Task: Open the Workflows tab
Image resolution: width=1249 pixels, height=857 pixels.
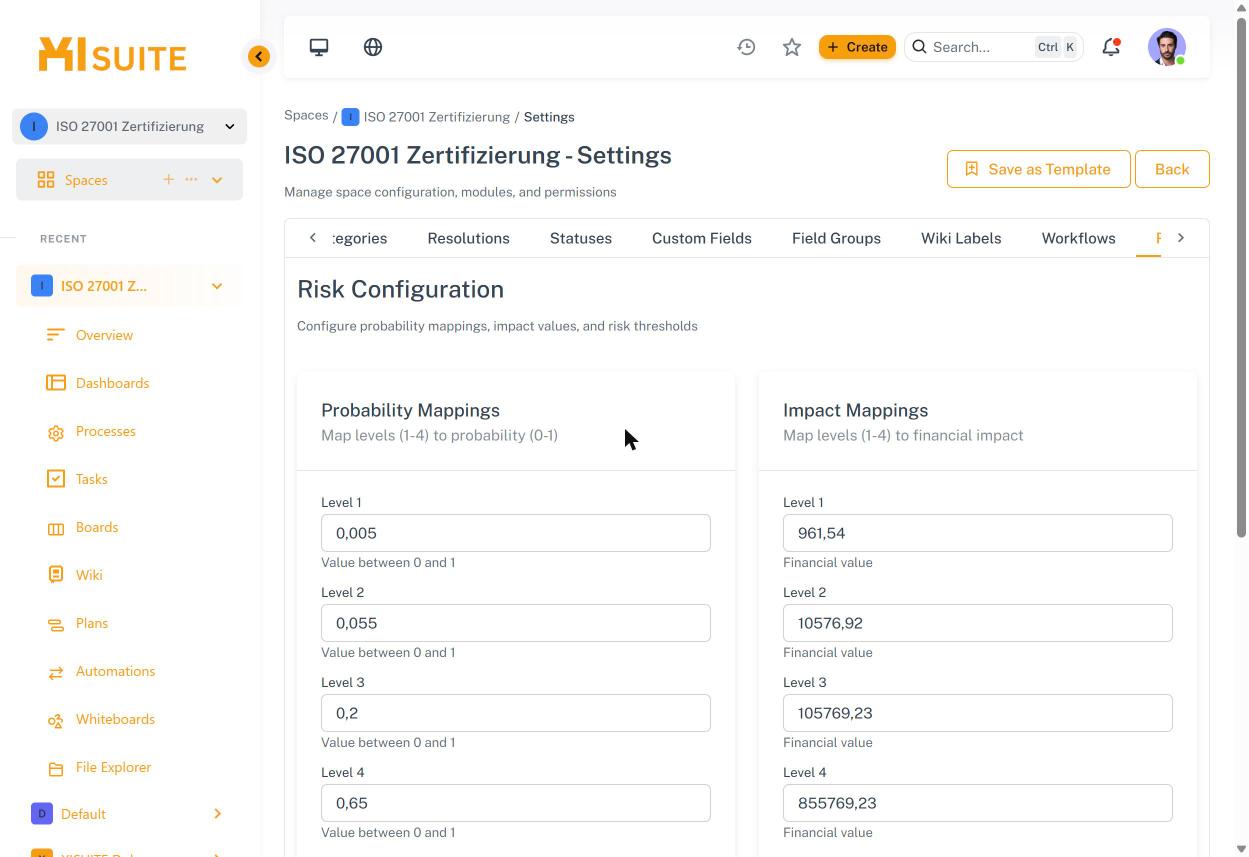Action: (1078, 238)
